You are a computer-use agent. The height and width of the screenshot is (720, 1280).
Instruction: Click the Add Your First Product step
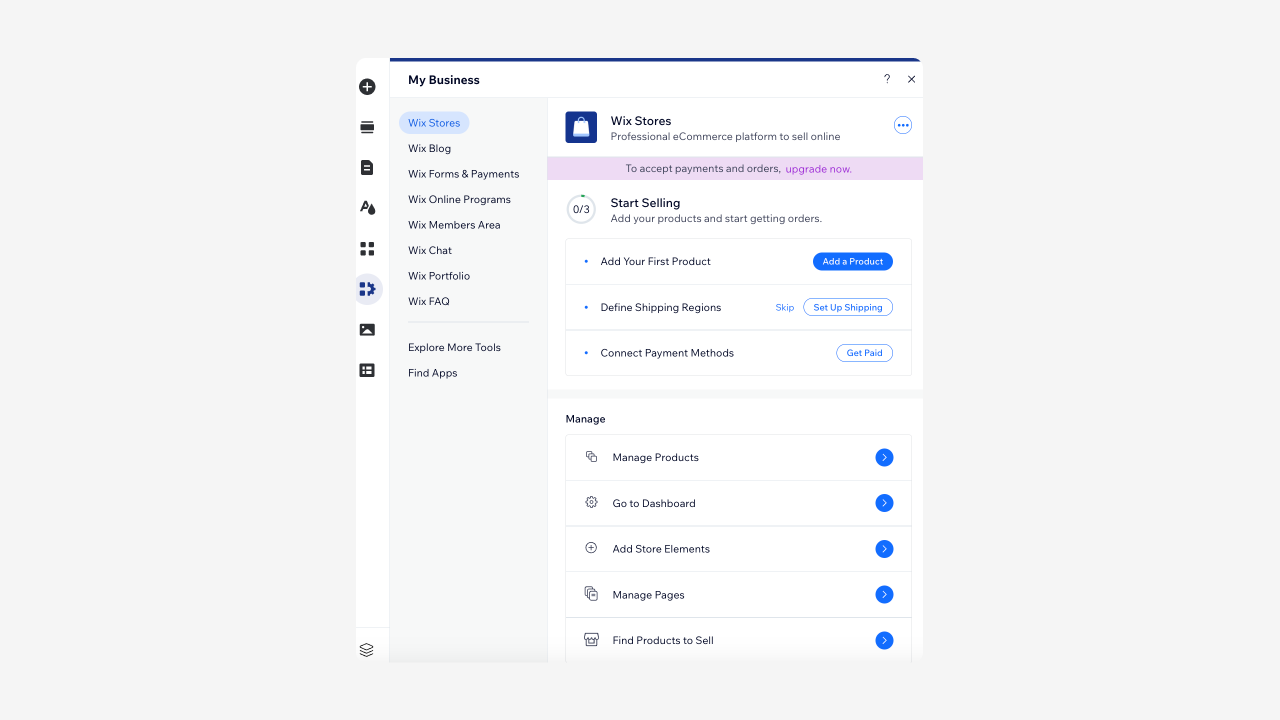tap(655, 261)
